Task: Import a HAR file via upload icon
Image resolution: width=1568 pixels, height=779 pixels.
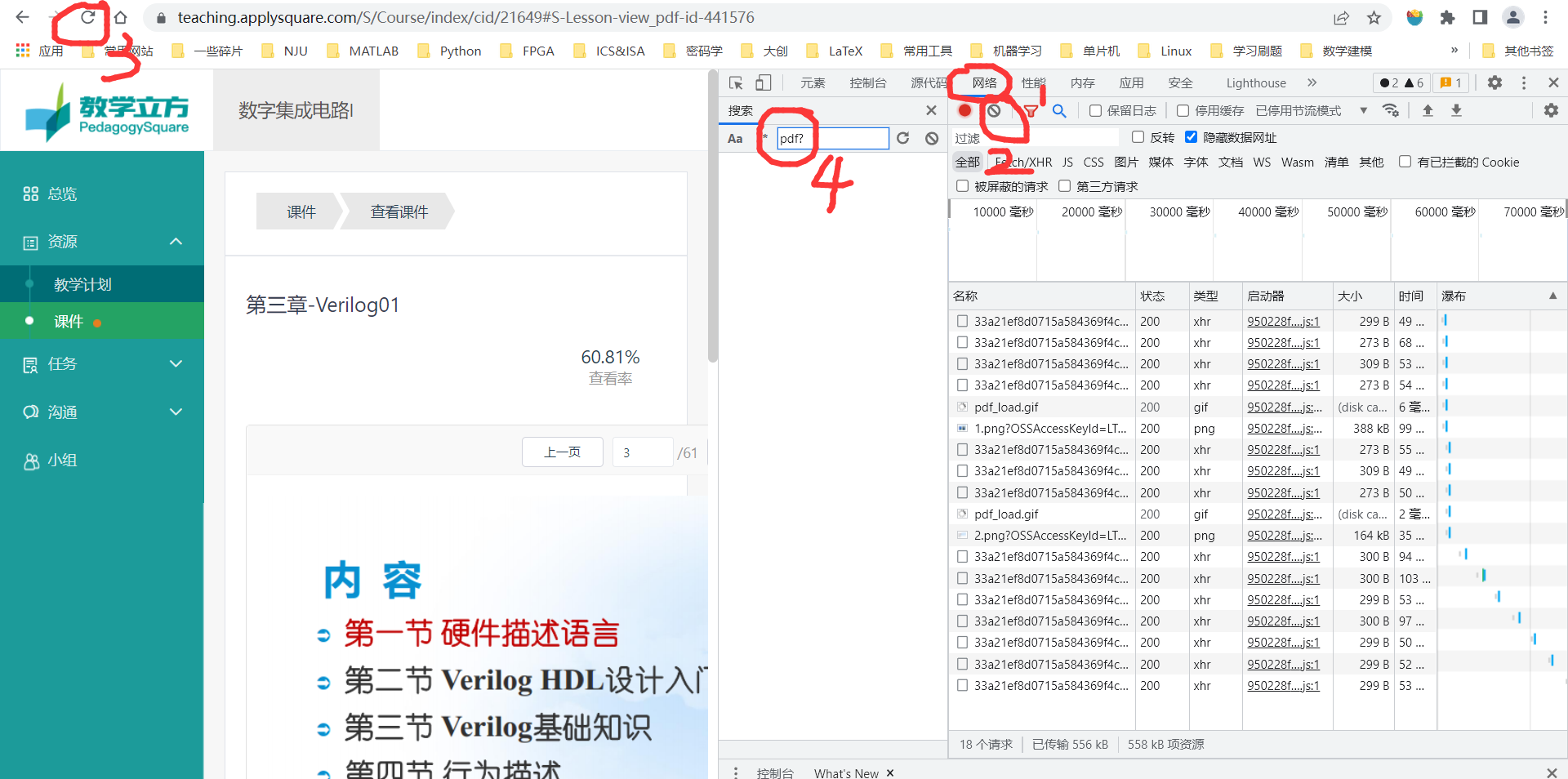Action: (1428, 110)
